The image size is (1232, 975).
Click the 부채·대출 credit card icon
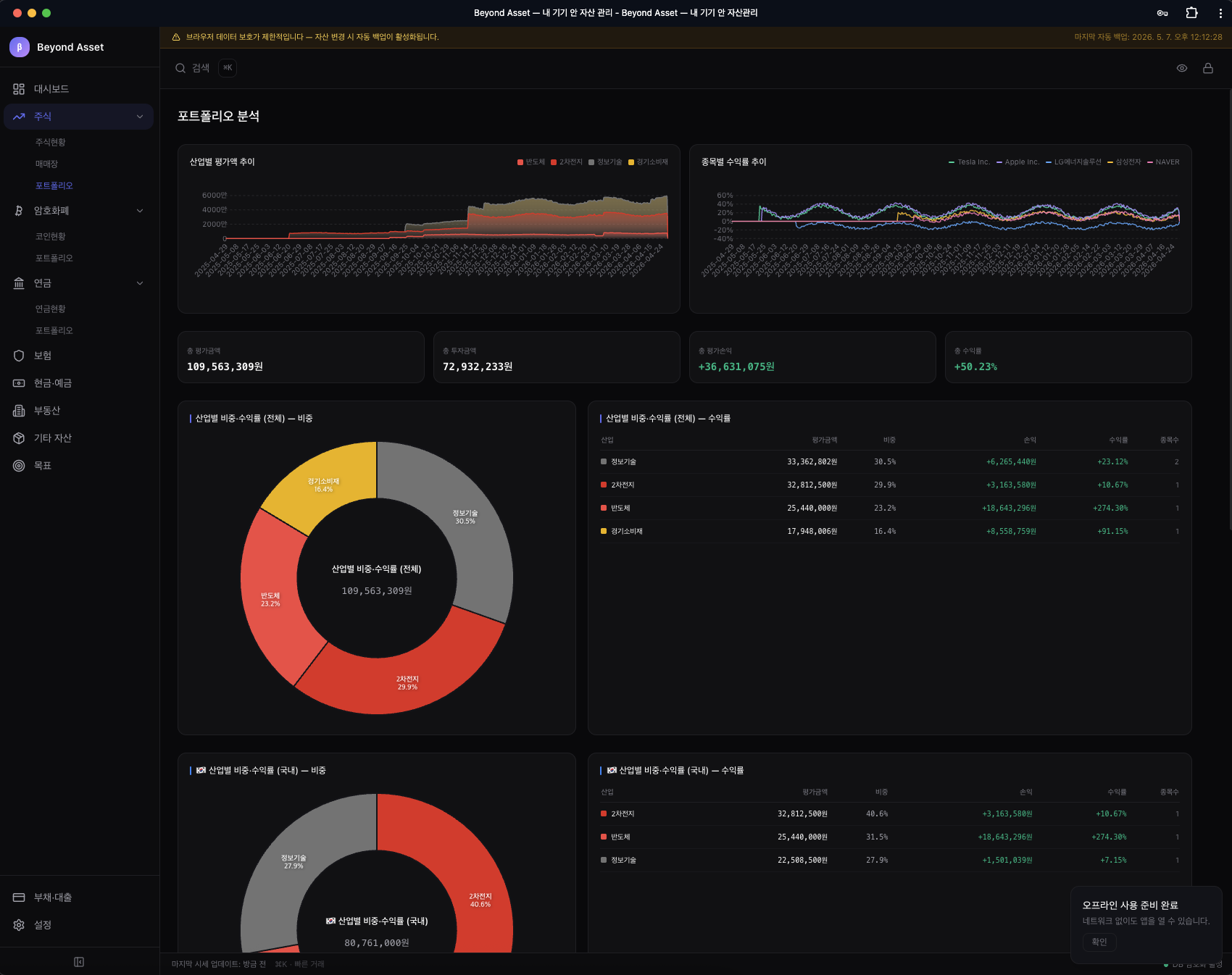point(19,897)
